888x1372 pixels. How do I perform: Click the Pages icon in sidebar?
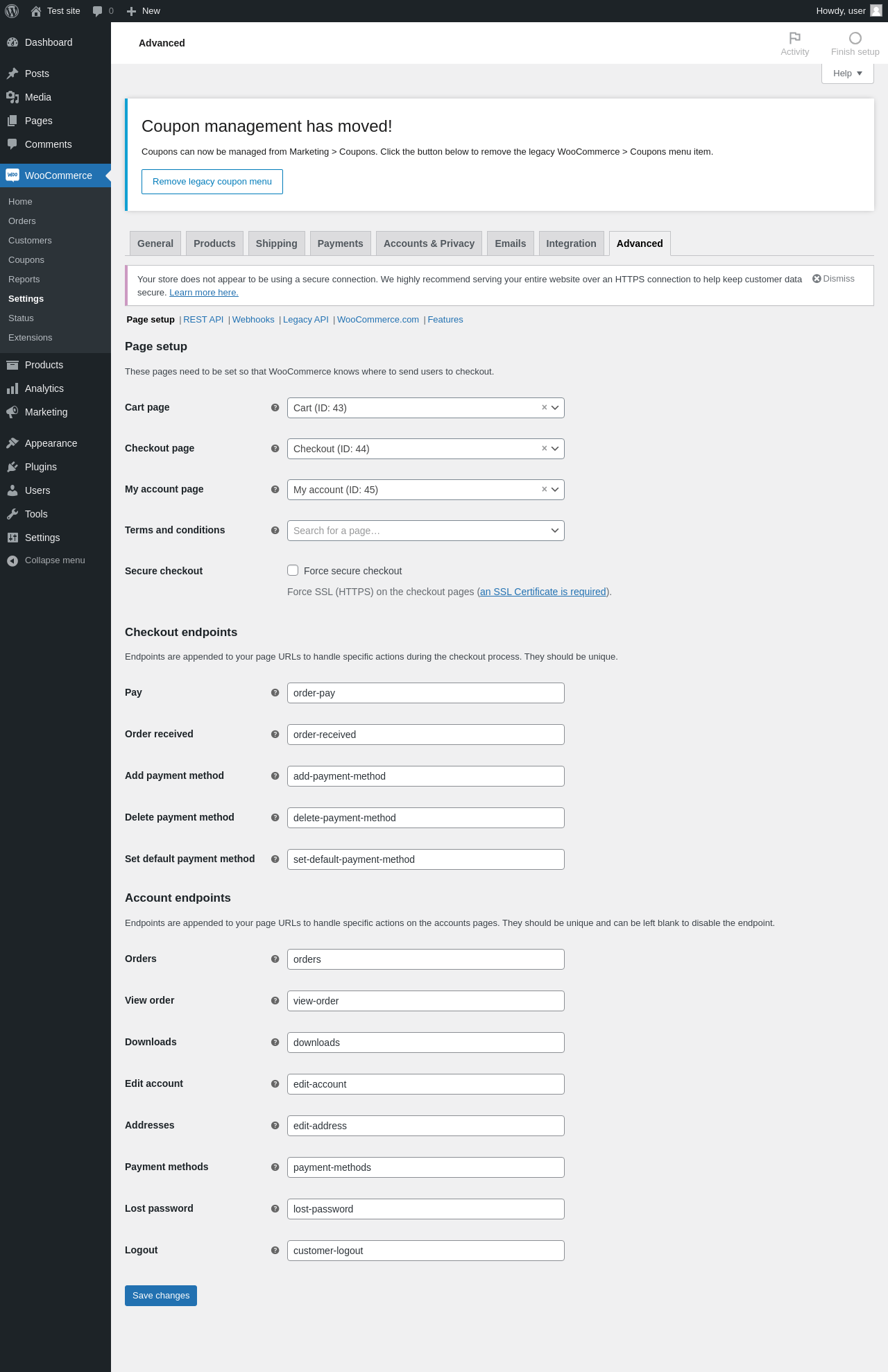pos(12,121)
